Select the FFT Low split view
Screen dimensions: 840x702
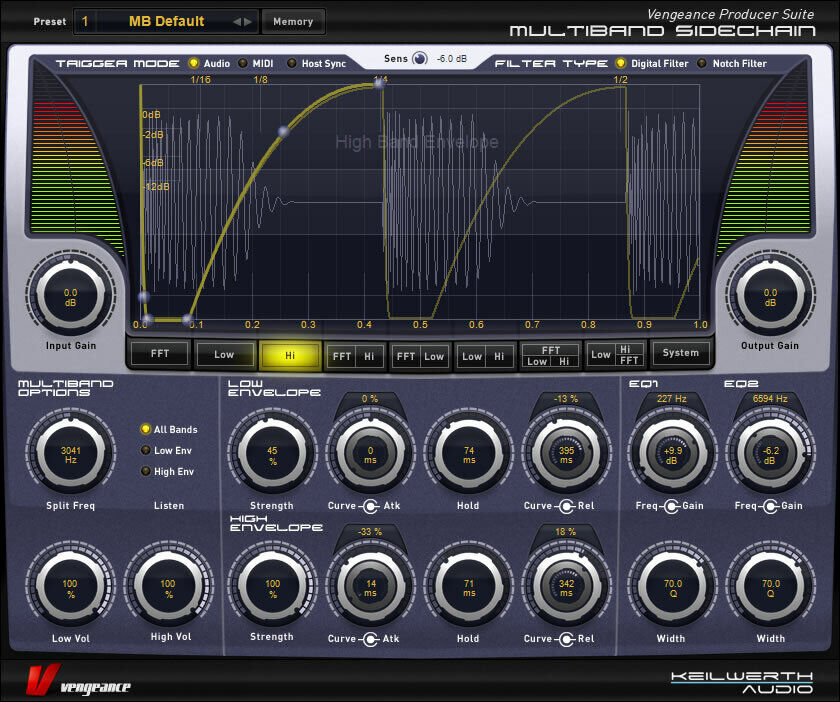(421, 356)
